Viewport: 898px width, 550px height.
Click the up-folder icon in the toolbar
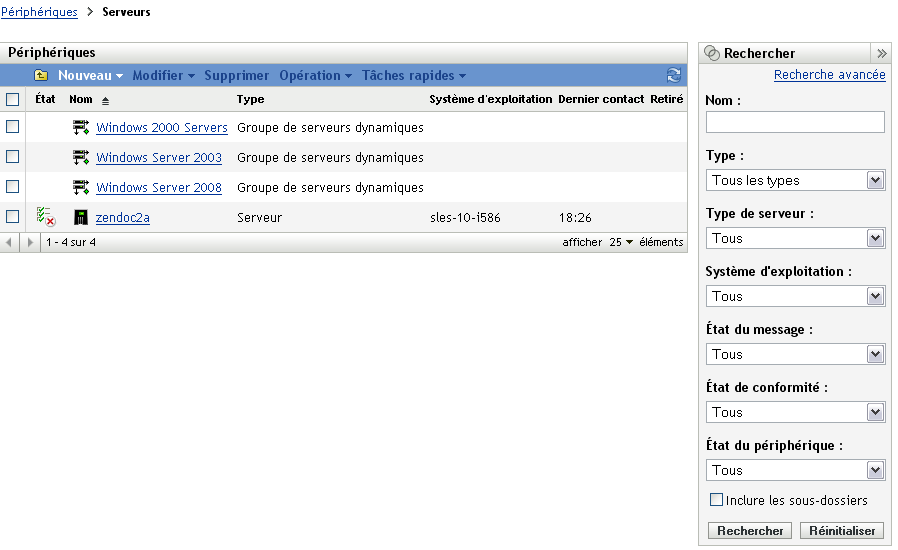pyautogui.click(x=41, y=76)
